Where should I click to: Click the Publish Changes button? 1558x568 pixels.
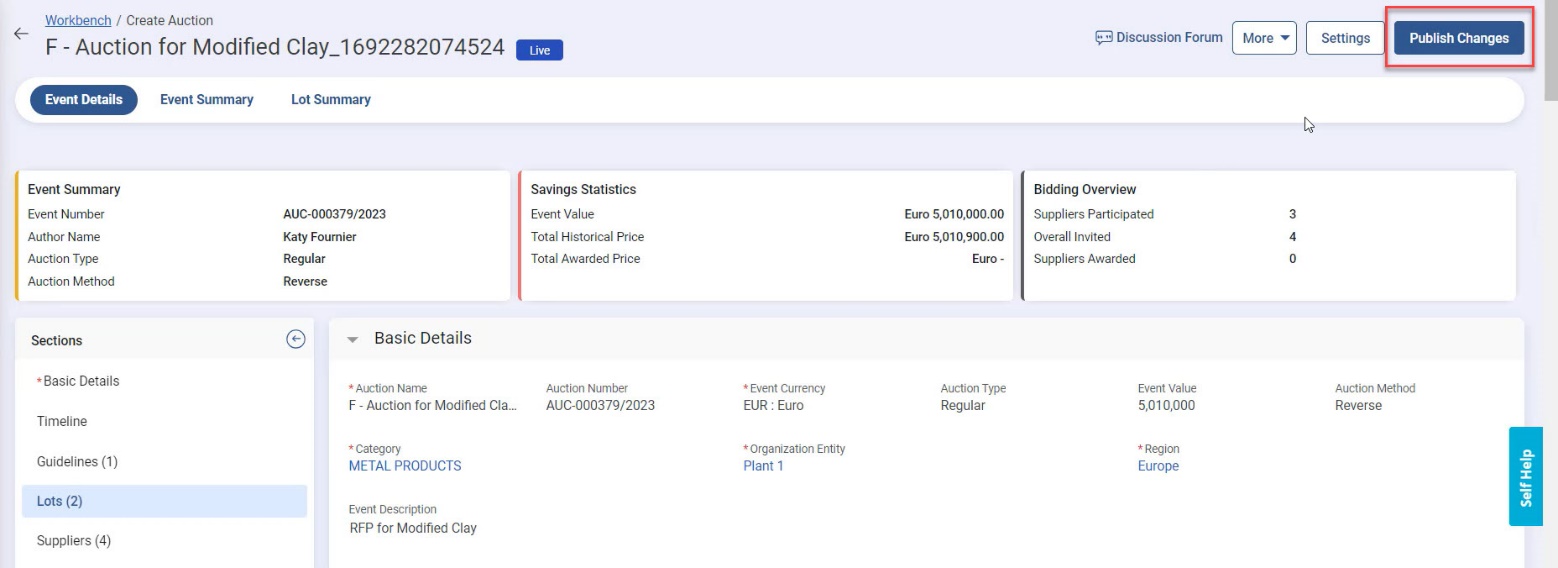click(x=1458, y=38)
